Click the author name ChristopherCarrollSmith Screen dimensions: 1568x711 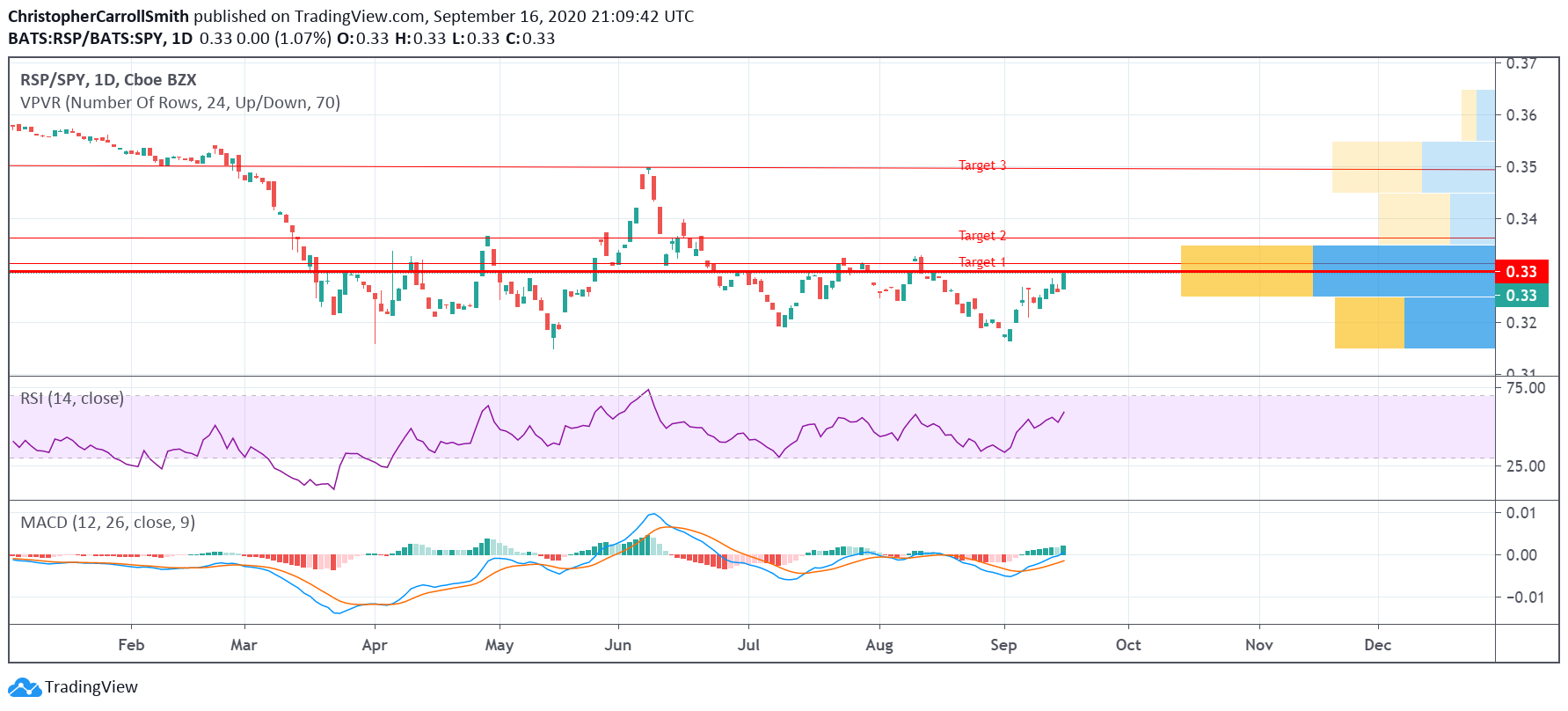pos(98,16)
